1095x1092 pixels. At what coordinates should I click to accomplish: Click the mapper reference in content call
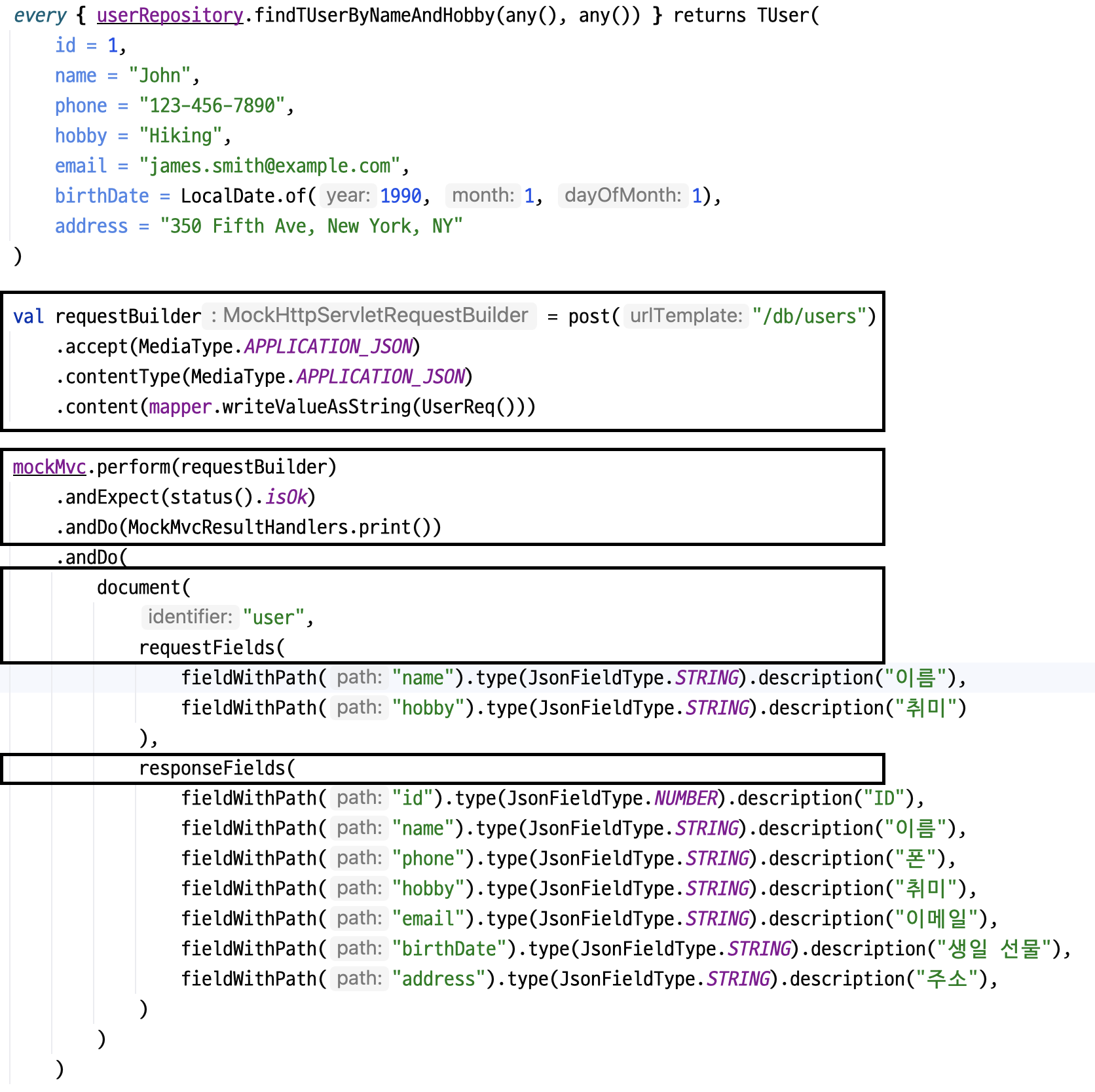[x=179, y=407]
